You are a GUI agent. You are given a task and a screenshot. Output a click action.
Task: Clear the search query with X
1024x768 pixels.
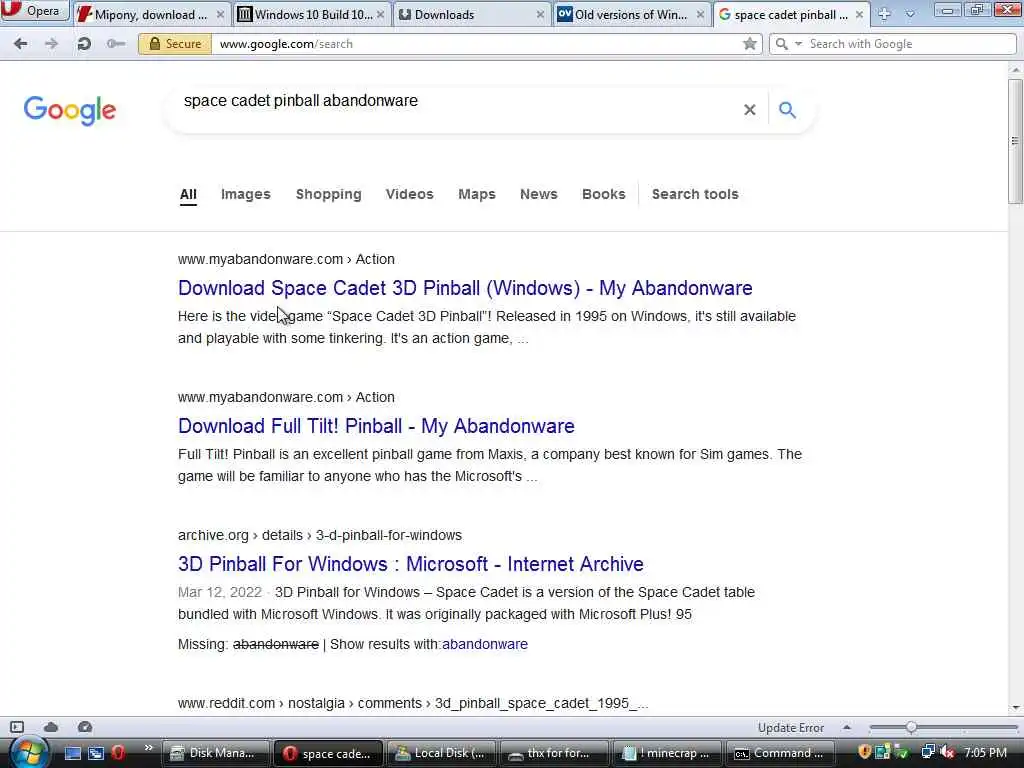[x=750, y=110]
